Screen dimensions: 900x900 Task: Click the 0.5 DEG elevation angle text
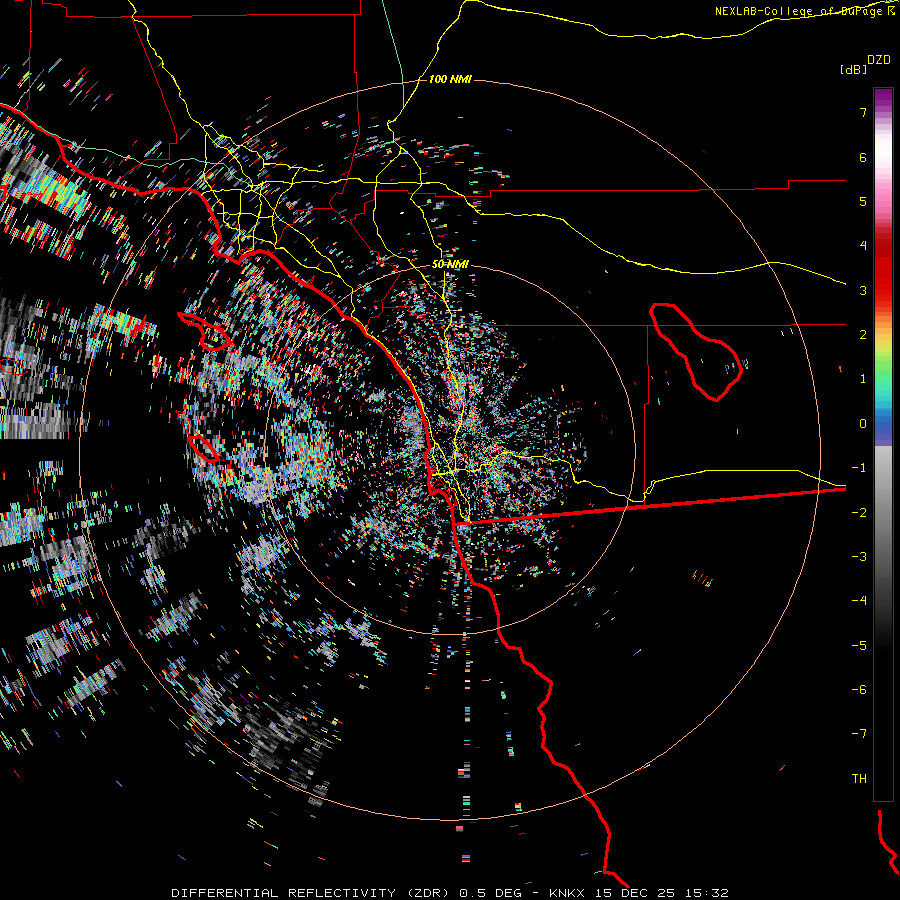click(491, 893)
